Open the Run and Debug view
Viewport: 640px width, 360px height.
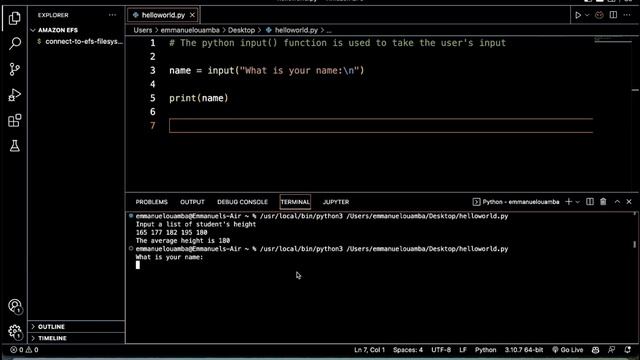point(14,95)
